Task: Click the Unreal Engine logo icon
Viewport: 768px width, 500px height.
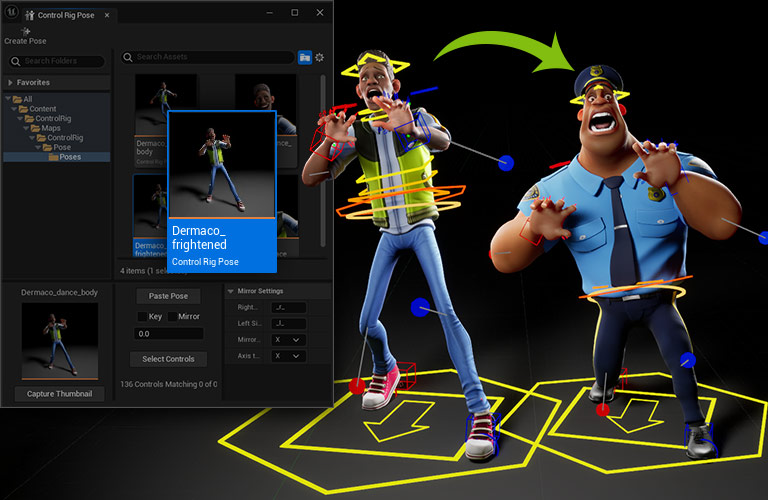Action: [x=11, y=13]
